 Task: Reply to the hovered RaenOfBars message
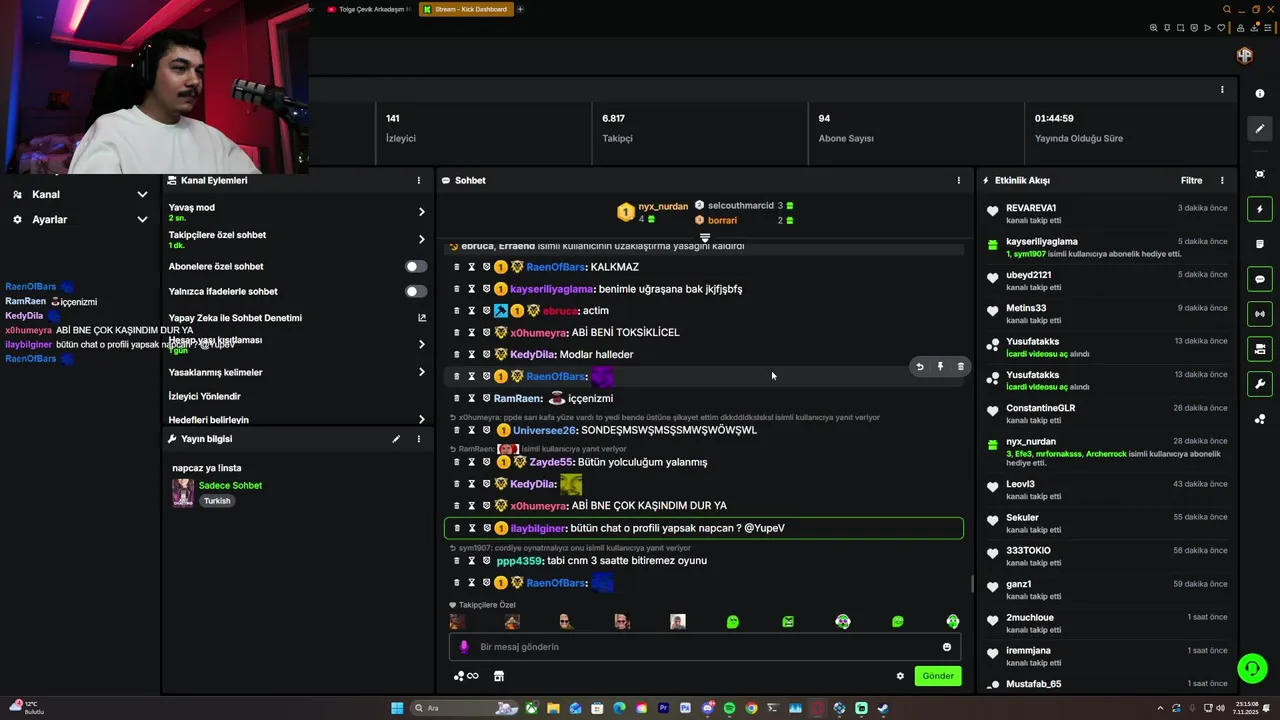click(x=920, y=367)
